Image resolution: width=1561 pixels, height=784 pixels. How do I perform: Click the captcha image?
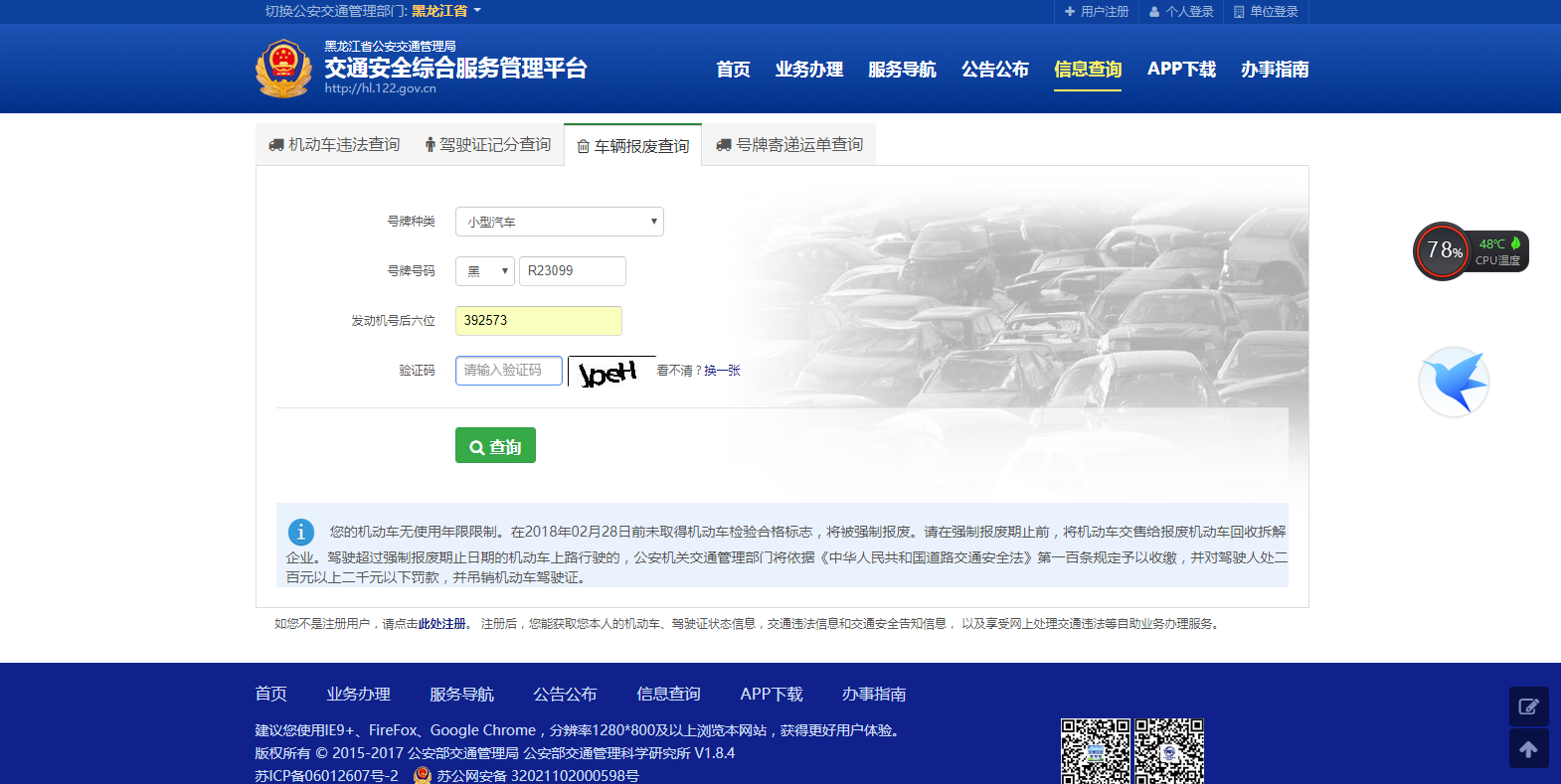(611, 372)
